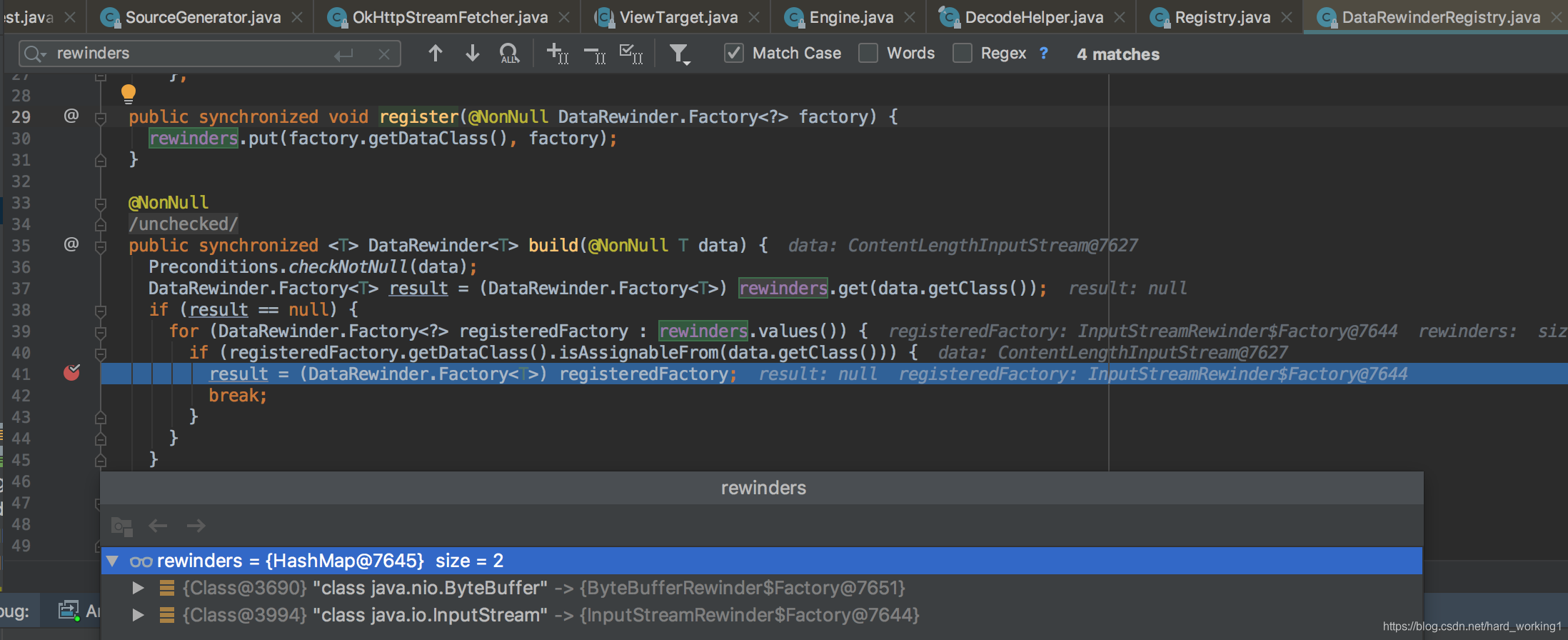The height and width of the screenshot is (640, 1568).
Task: Click the search filter funnel icon
Action: click(x=679, y=54)
